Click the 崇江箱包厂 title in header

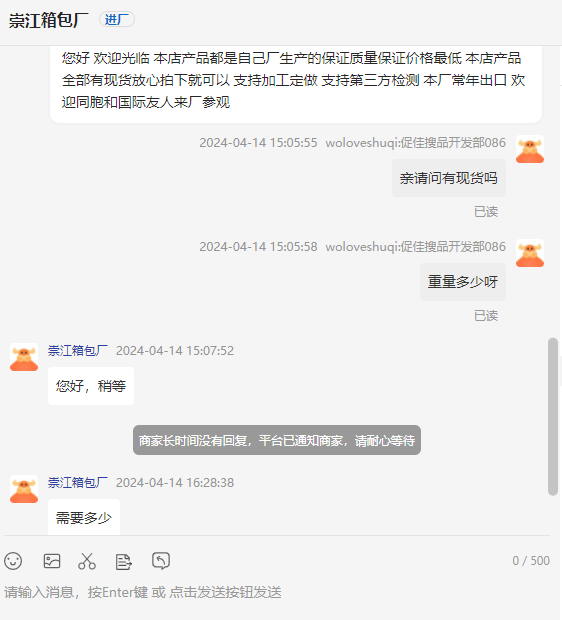[x=49, y=20]
